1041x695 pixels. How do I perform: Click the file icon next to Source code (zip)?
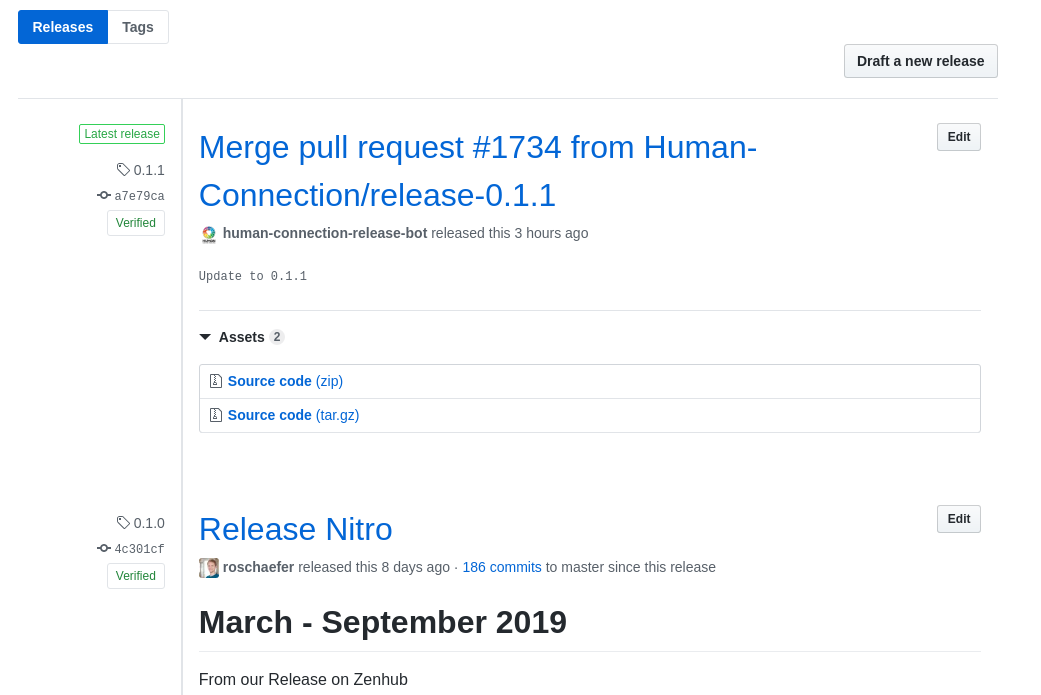click(x=216, y=381)
